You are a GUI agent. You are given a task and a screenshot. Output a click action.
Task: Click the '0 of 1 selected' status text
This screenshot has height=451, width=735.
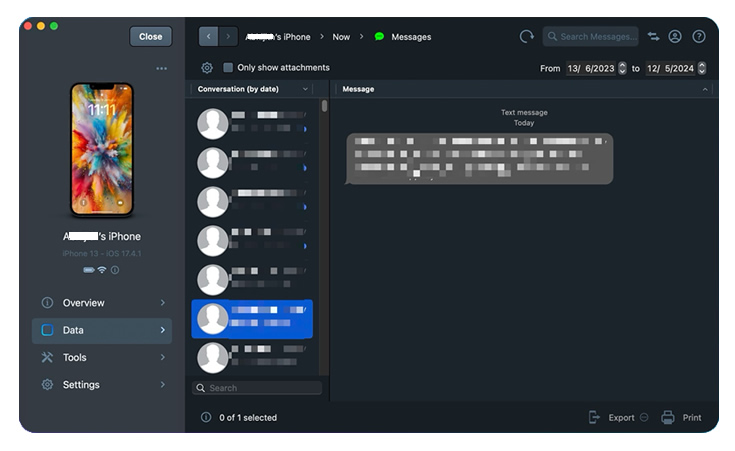248,418
